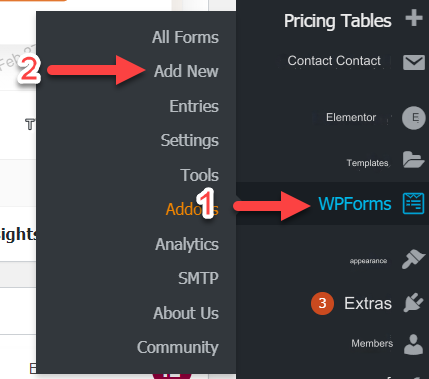Click the appearance paintbrush icon
Screen dimensions: 429x379
pos(413,259)
